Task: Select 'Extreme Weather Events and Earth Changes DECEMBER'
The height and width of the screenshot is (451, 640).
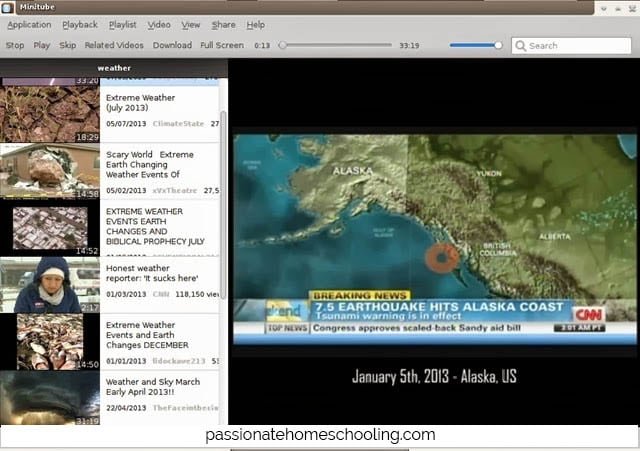Action: click(x=147, y=335)
